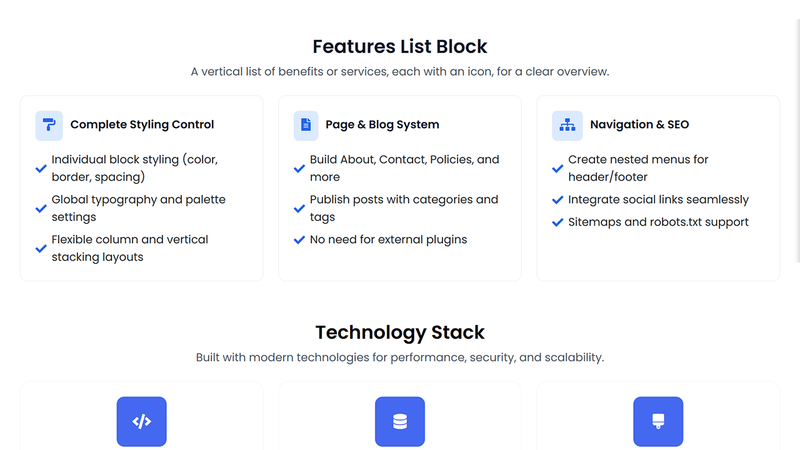
Task: Click the code brackets icon
Action: click(x=141, y=422)
